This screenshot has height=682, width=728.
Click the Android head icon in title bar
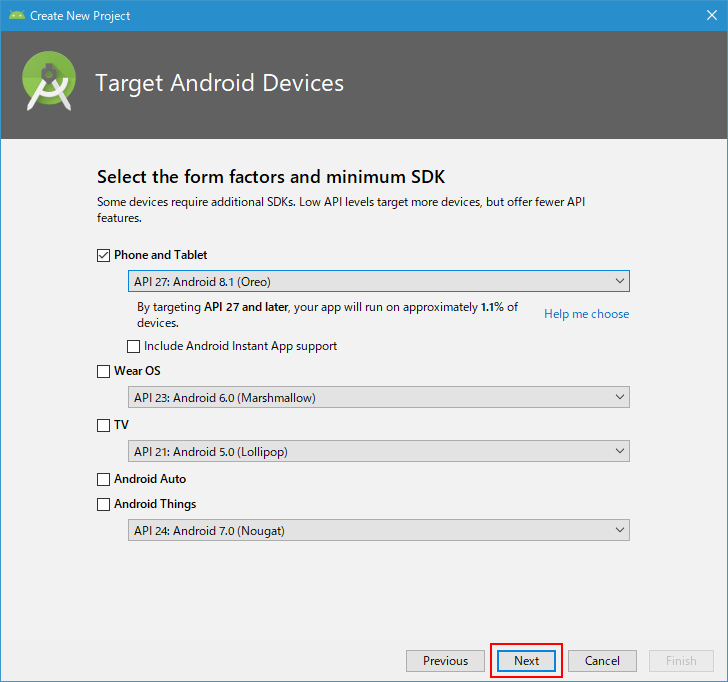pos(16,15)
